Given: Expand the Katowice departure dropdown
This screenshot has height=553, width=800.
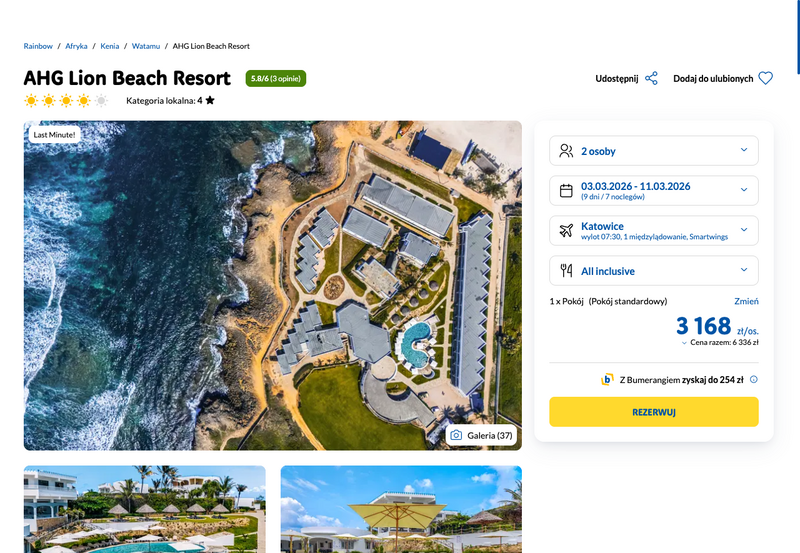Looking at the screenshot, I should pyautogui.click(x=654, y=231).
